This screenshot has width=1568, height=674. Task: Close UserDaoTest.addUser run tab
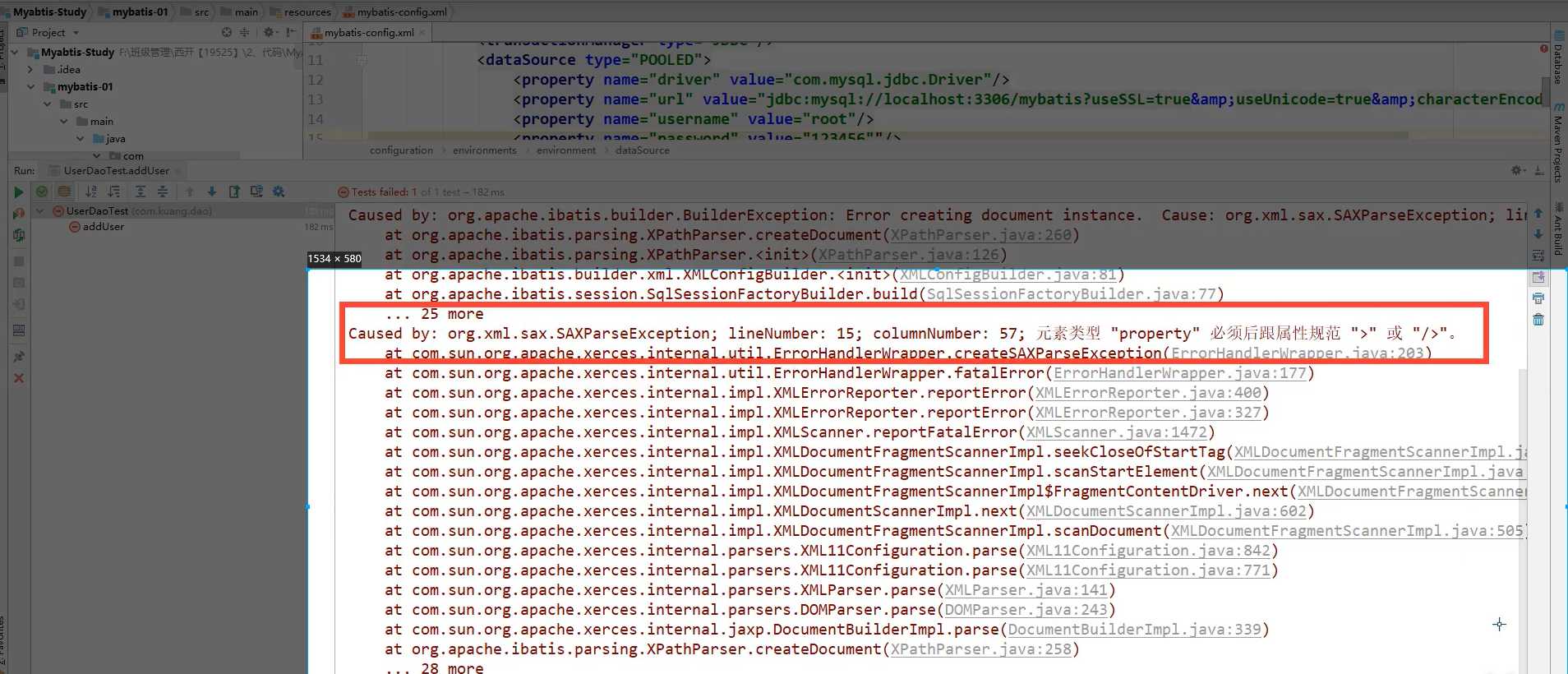[x=178, y=170]
